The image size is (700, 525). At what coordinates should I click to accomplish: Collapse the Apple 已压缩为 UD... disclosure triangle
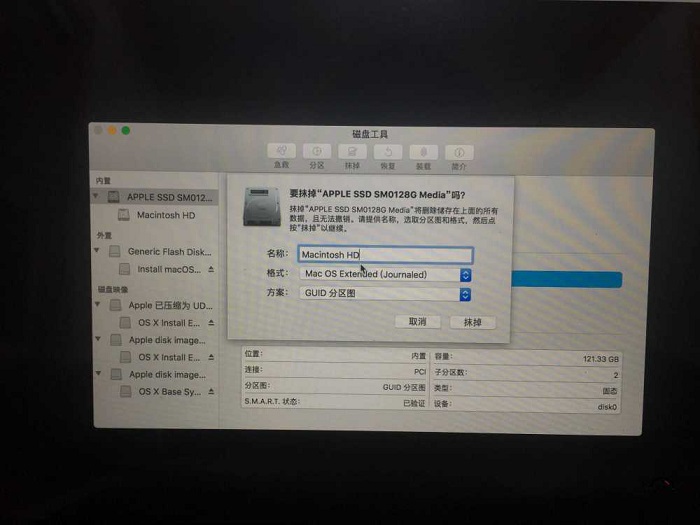point(98,304)
